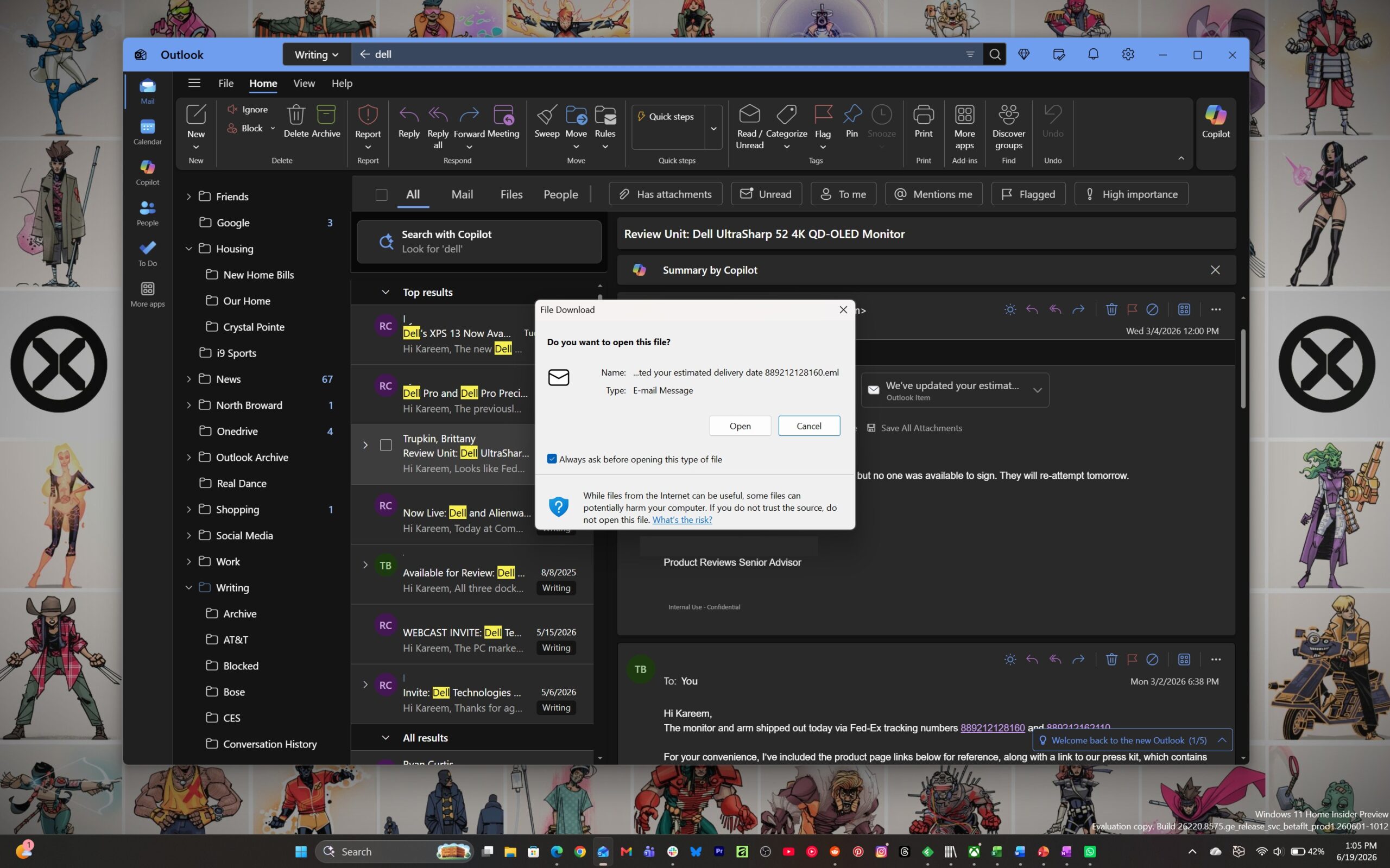Open the To Do app
Image resolution: width=1390 pixels, height=868 pixels.
[148, 254]
